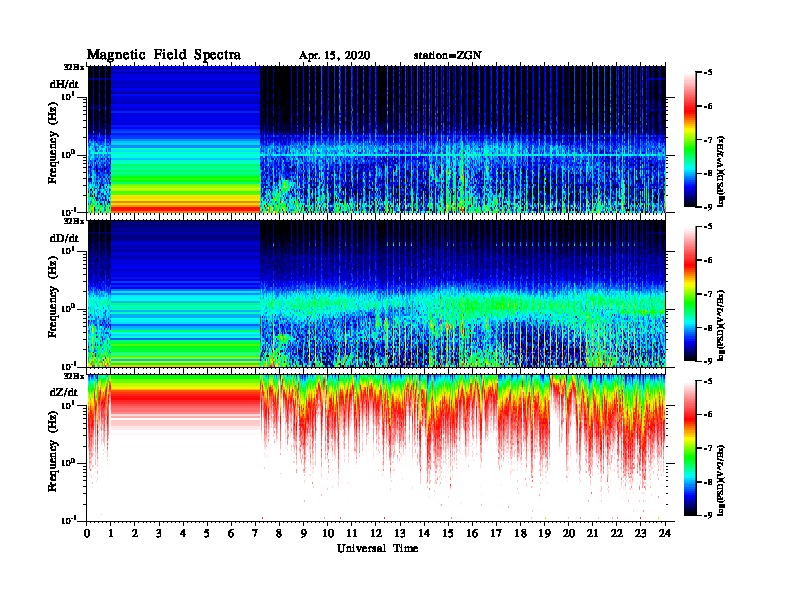Click the 10^-1 frequency tick of the dZ/dt panel
The width and height of the screenshot is (792, 612).
click(x=68, y=520)
